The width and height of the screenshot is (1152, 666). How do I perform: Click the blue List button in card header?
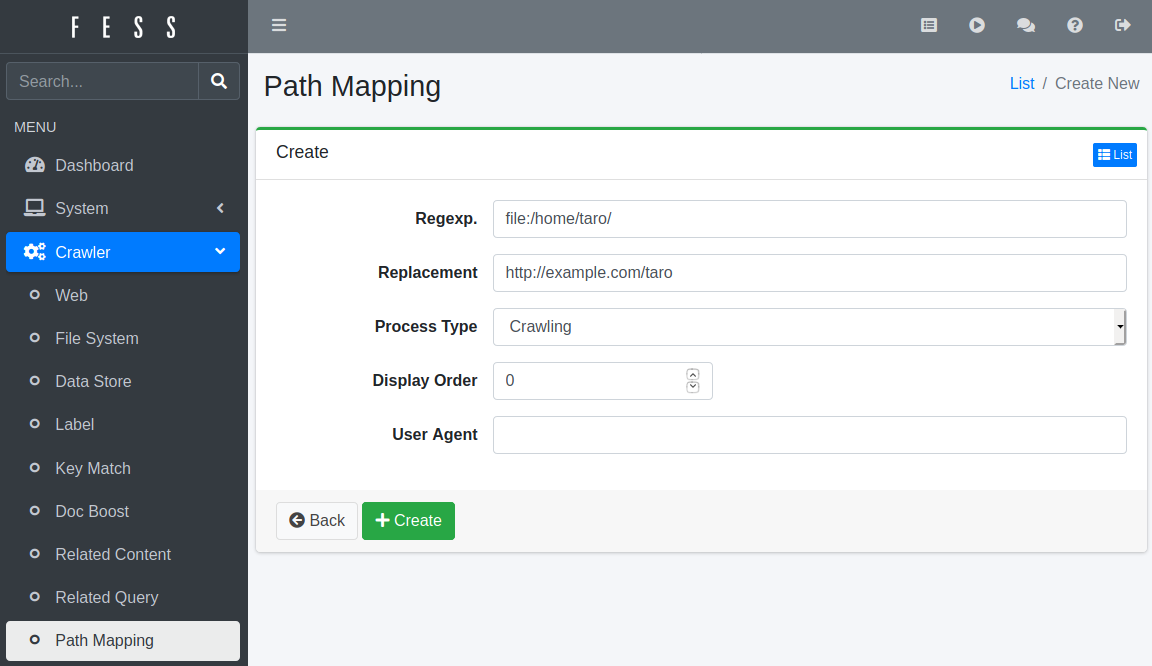click(1114, 155)
